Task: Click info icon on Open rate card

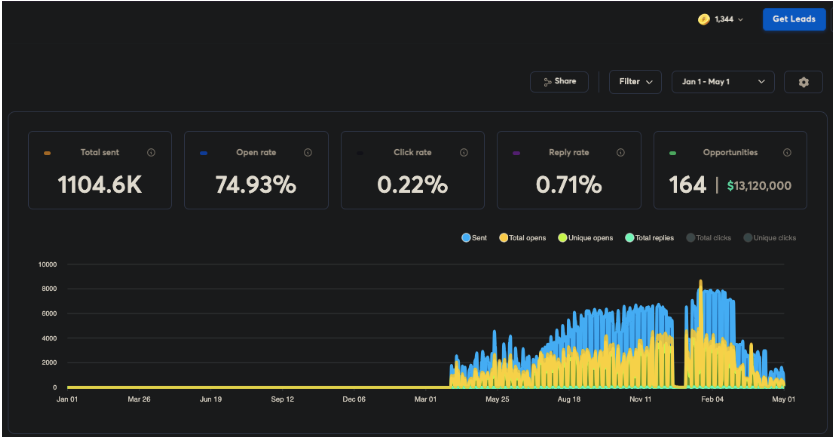Action: (x=308, y=152)
